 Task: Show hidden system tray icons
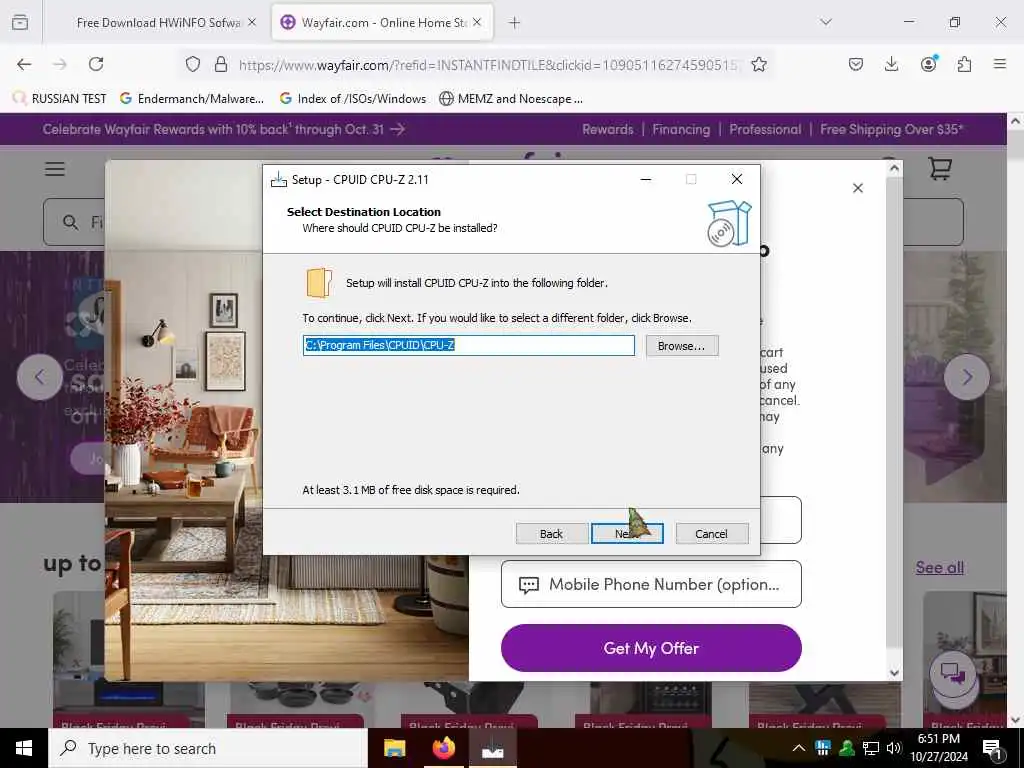click(798, 748)
